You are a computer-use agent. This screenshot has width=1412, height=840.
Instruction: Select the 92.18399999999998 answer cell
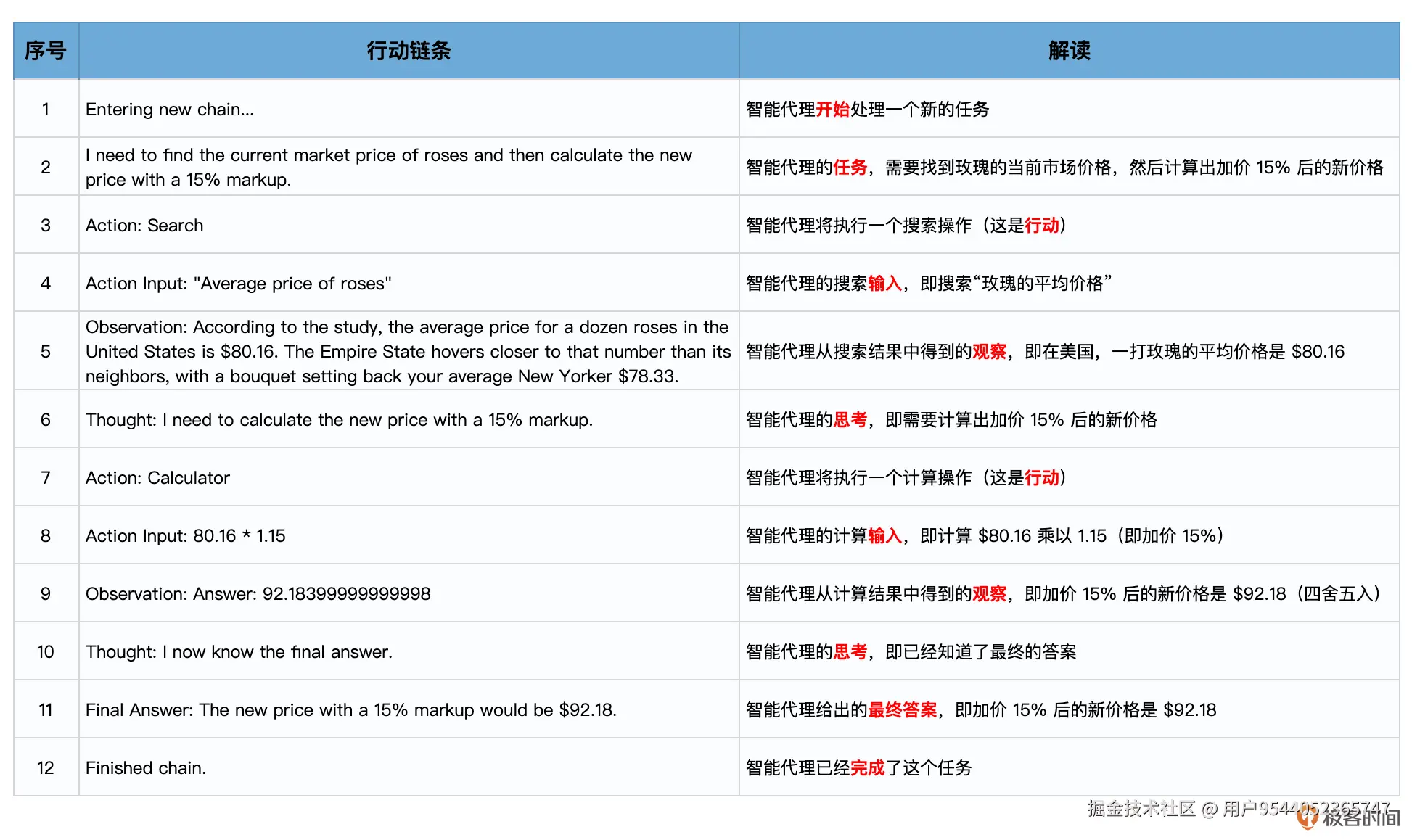click(x=258, y=594)
